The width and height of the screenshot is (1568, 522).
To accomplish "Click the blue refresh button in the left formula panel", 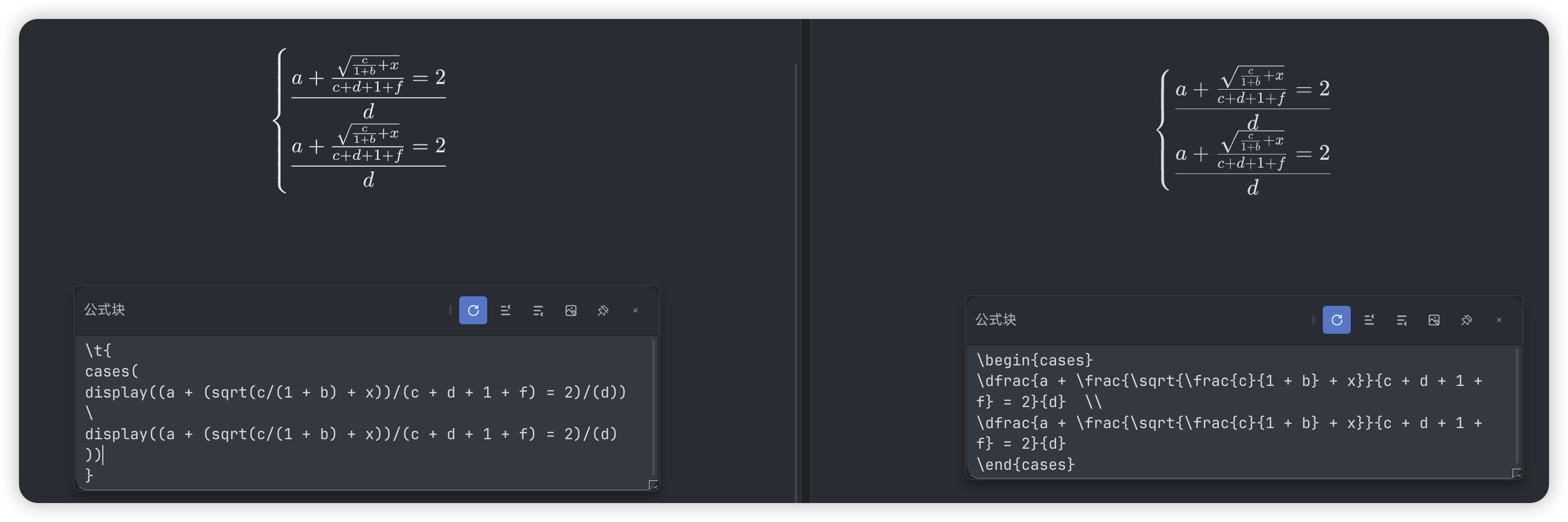I will tap(473, 310).
